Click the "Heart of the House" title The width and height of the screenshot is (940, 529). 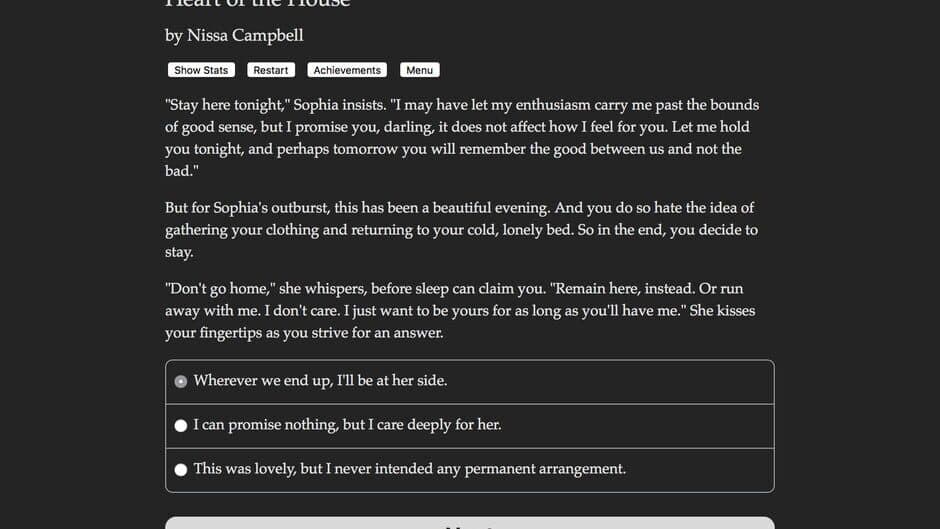pos(258,4)
